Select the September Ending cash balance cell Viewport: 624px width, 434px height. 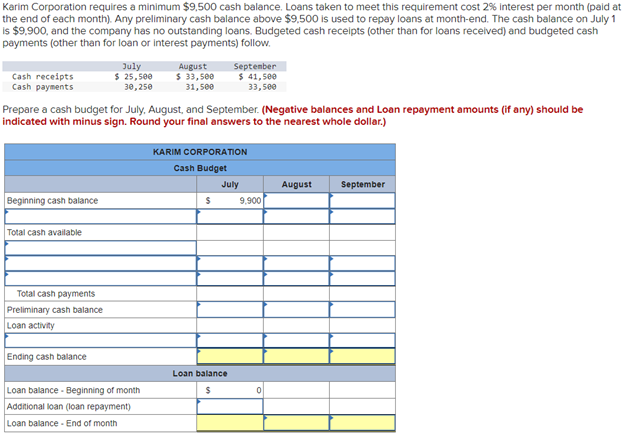(x=362, y=356)
